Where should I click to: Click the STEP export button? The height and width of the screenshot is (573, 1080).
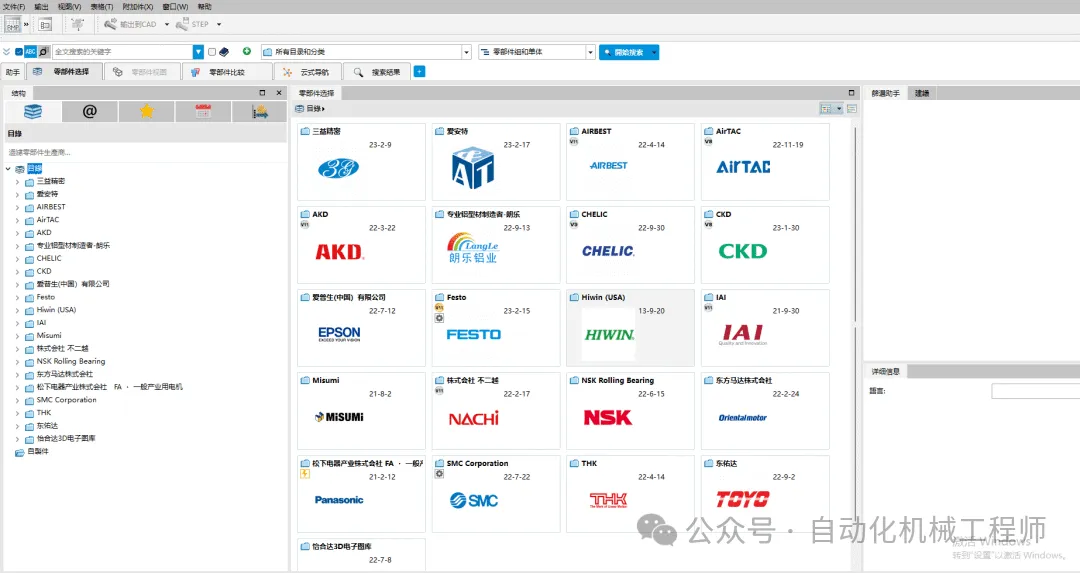tap(193, 24)
